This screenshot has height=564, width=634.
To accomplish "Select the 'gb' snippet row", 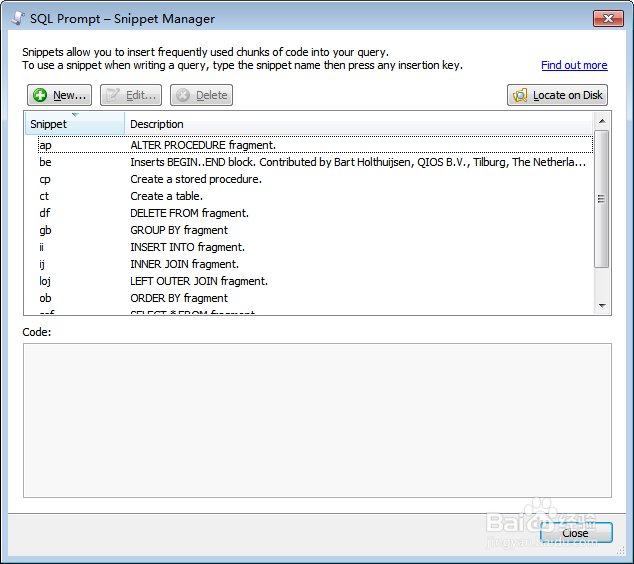I will tap(315, 230).
